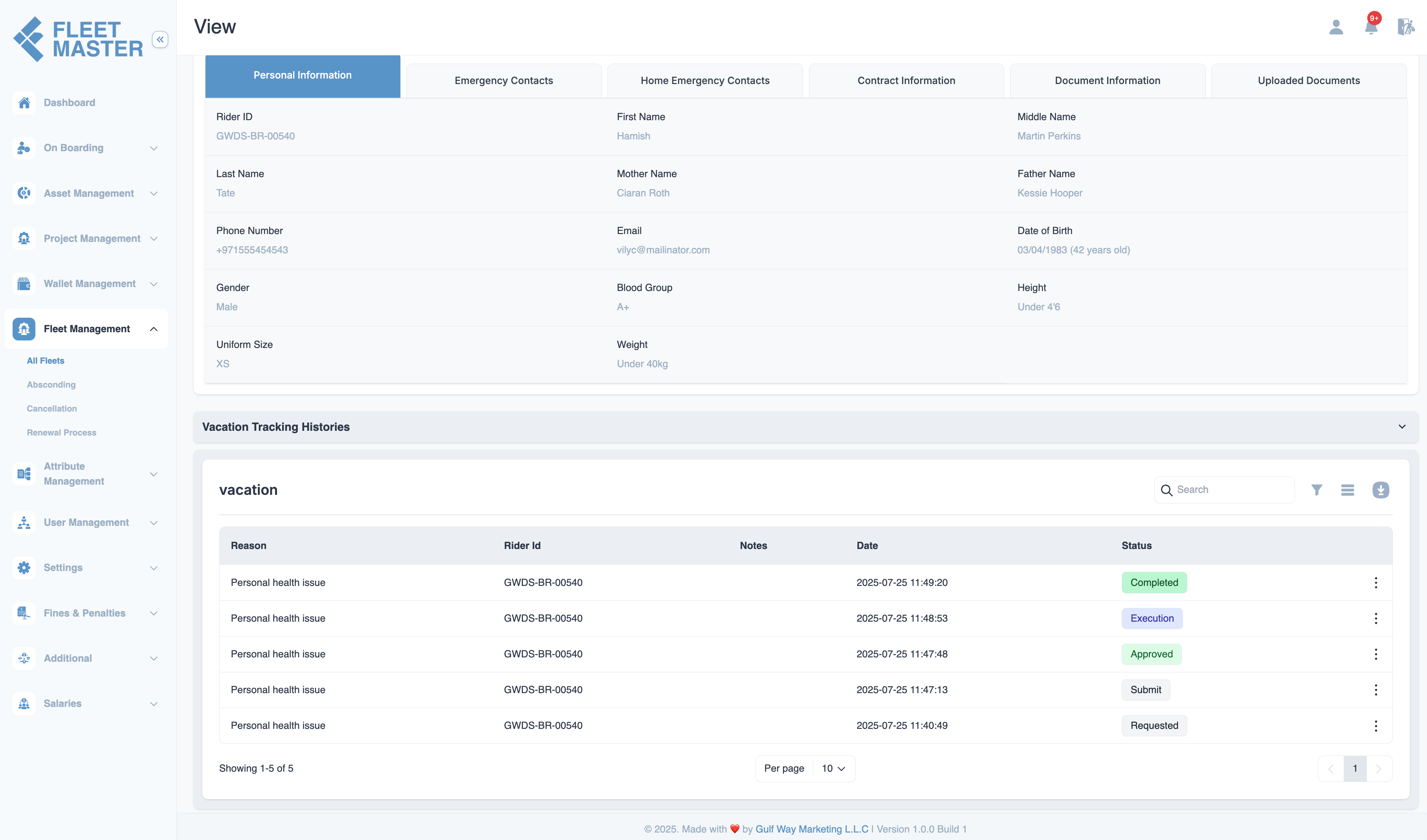This screenshot has height=840, width=1427.
Task: Switch to the Home Emergency Contacts tab
Action: click(x=705, y=81)
